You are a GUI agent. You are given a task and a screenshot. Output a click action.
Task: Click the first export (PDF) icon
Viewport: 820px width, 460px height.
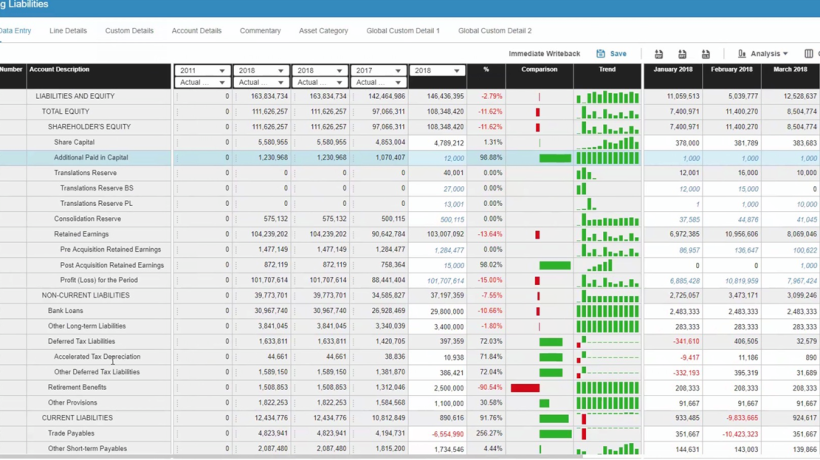[659, 54]
